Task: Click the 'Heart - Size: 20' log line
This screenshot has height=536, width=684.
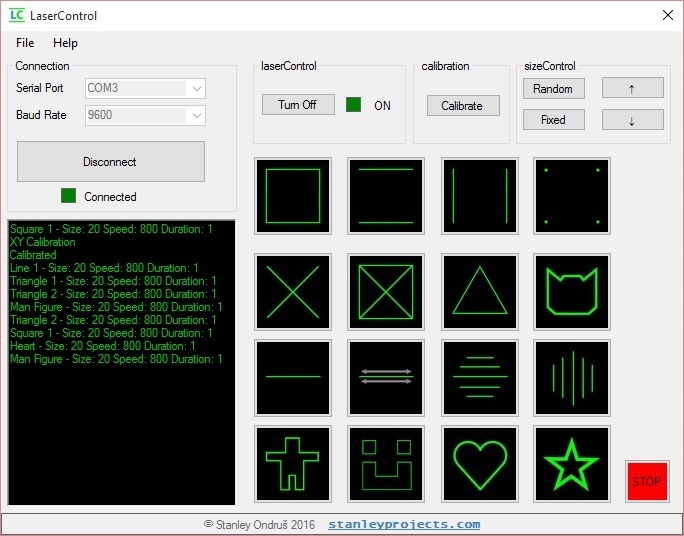Action: [x=103, y=346]
